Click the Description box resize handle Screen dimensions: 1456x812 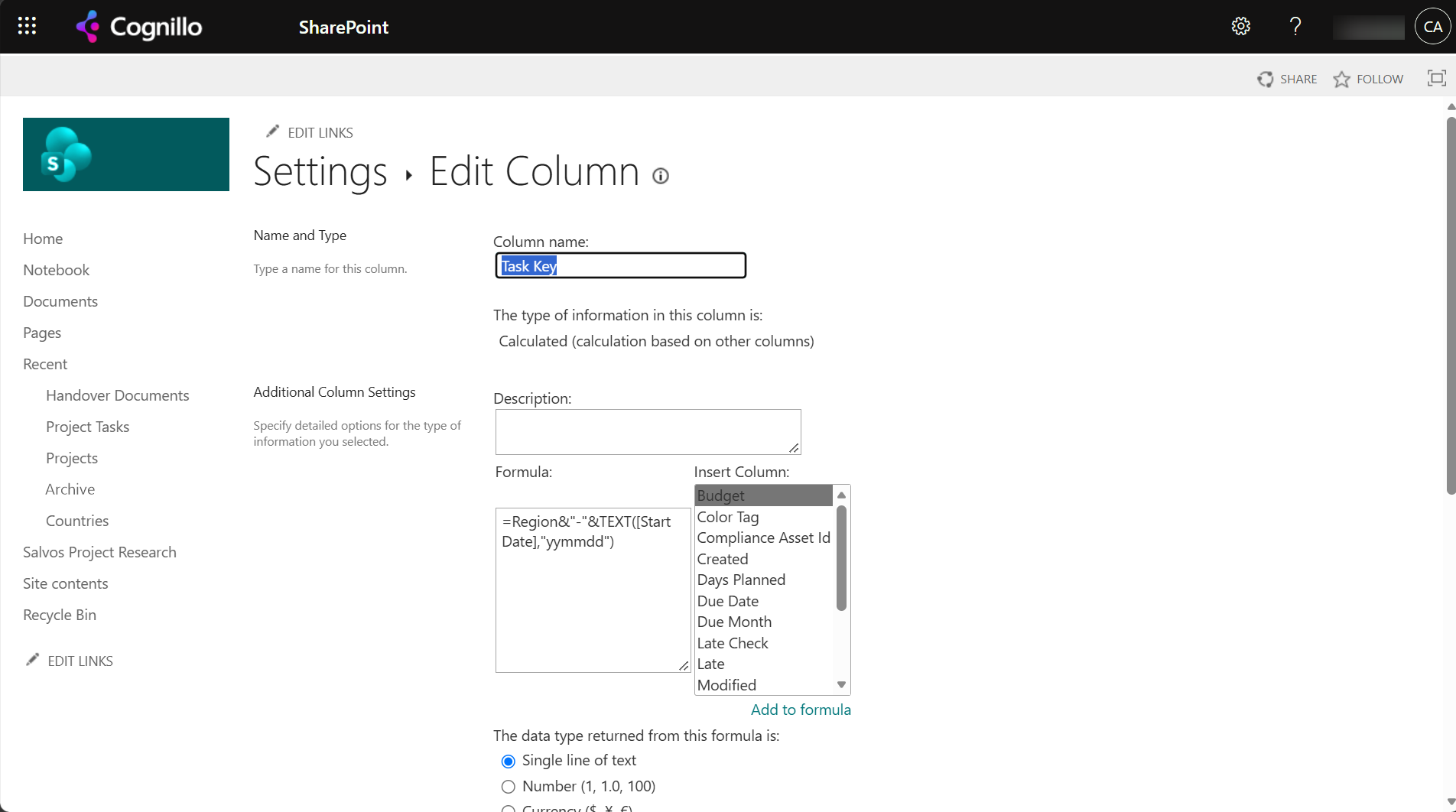(x=795, y=448)
